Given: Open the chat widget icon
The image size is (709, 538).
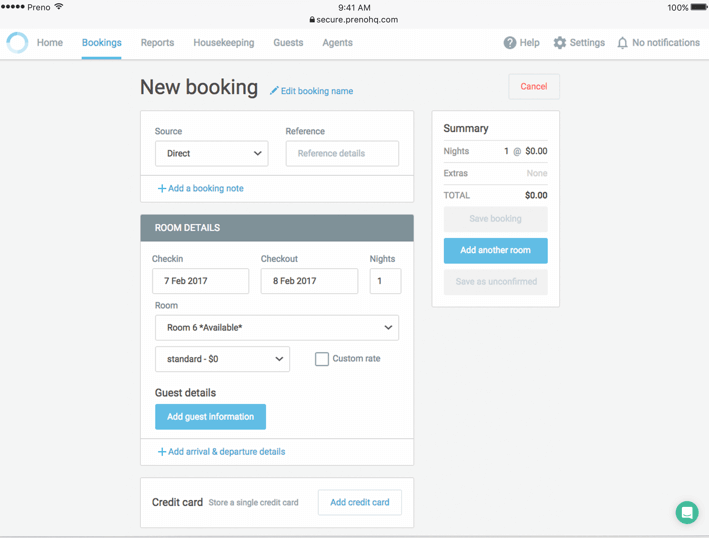Looking at the screenshot, I should 686,512.
